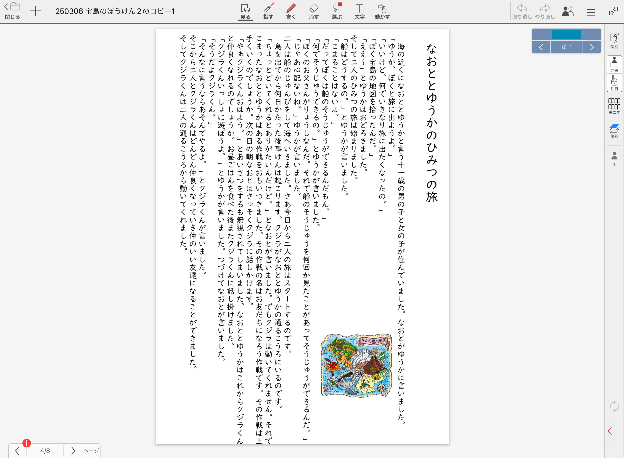
Task: Open the seating grid view
Action: [614, 107]
